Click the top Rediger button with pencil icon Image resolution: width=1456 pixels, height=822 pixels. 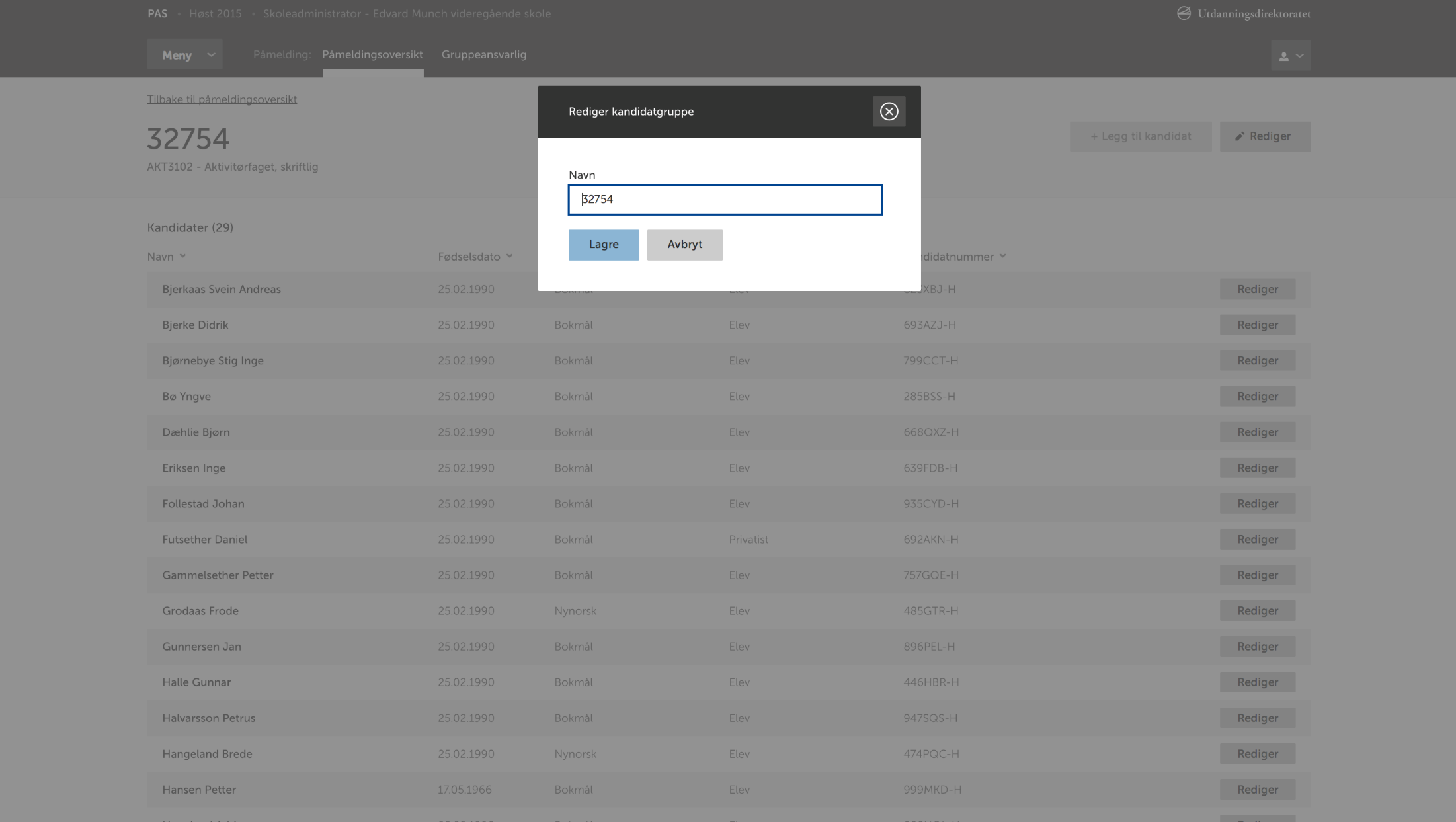1265,136
